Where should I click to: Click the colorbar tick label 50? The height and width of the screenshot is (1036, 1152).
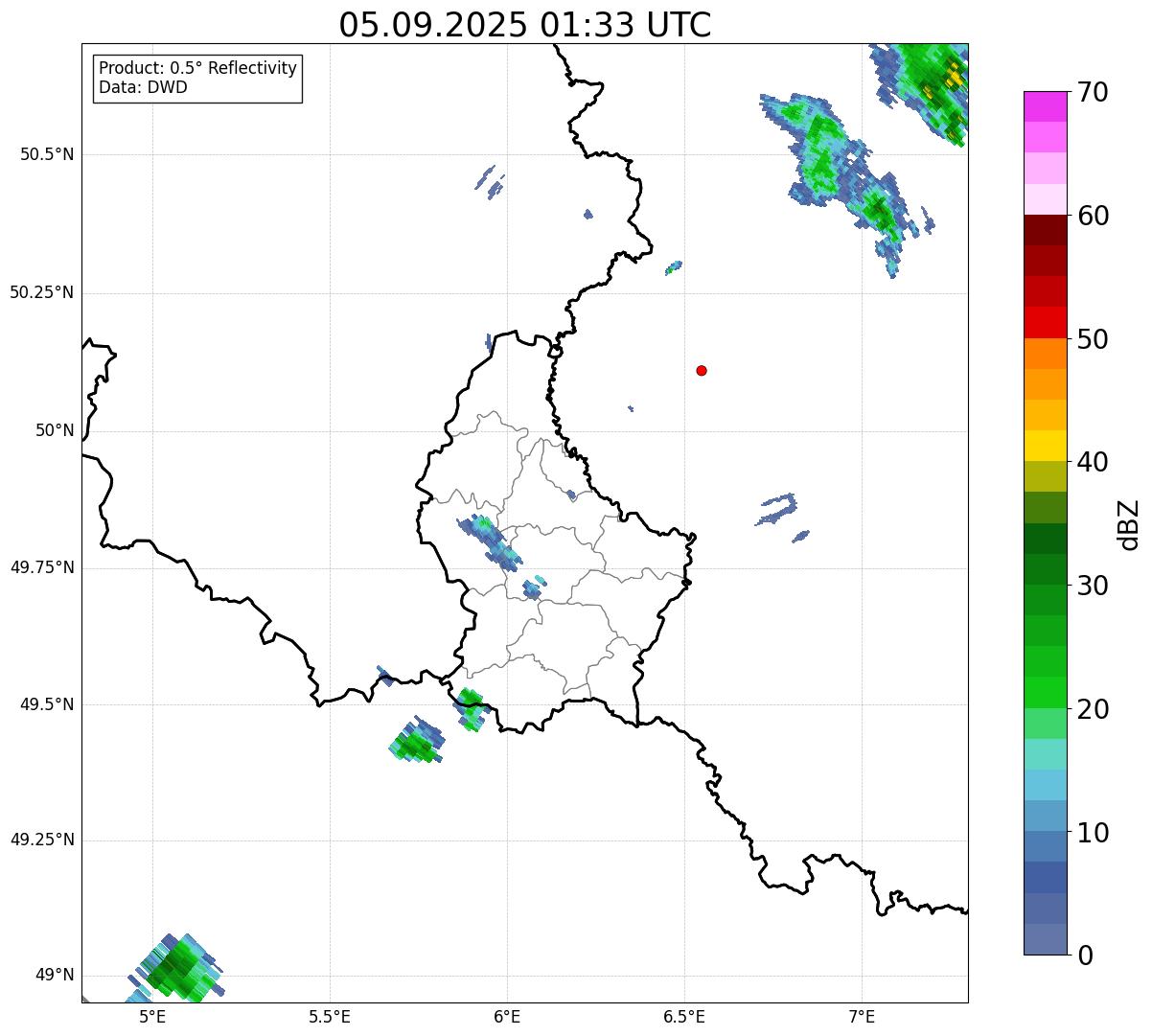click(1093, 339)
